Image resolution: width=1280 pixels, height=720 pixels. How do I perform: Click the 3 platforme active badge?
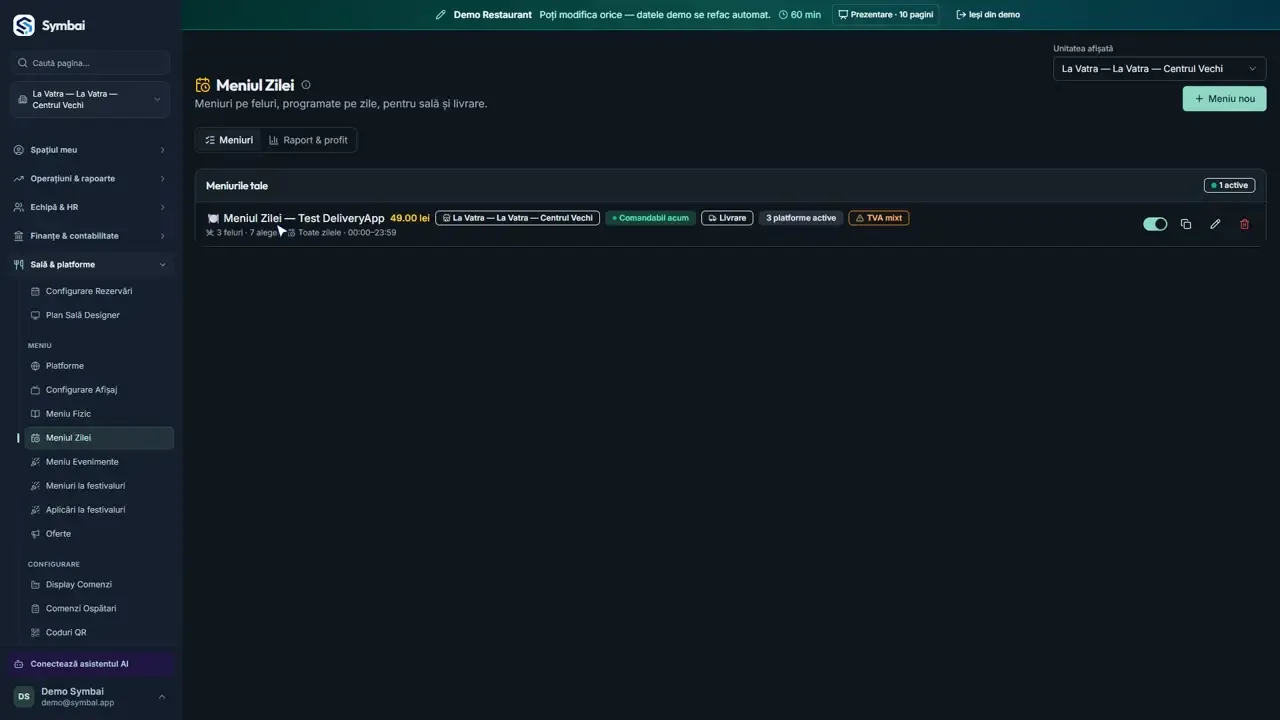(801, 218)
